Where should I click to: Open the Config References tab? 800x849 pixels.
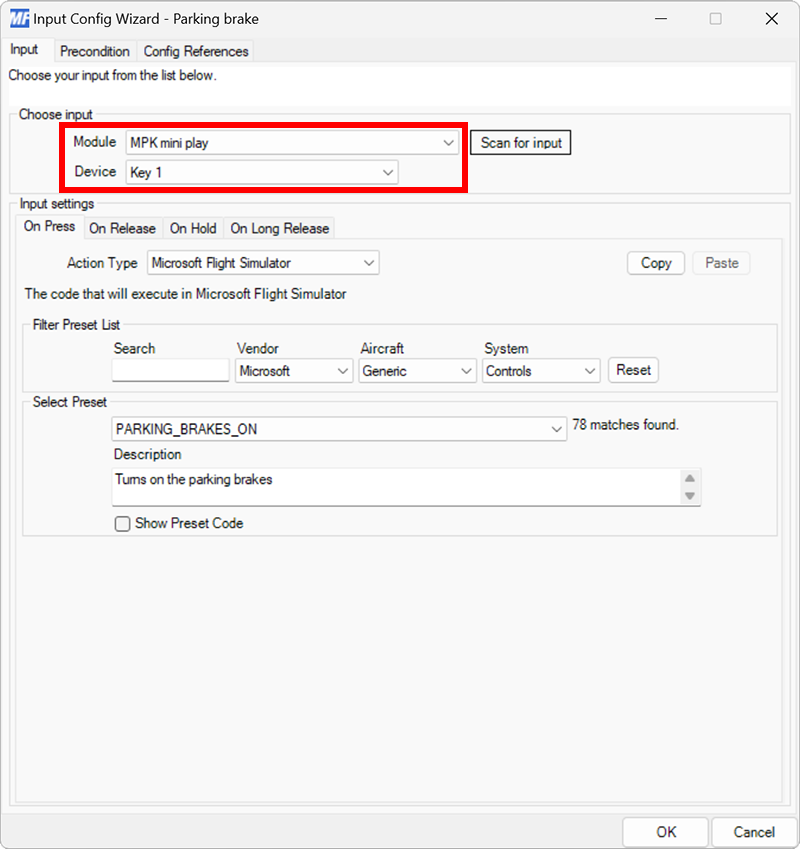click(x=196, y=51)
